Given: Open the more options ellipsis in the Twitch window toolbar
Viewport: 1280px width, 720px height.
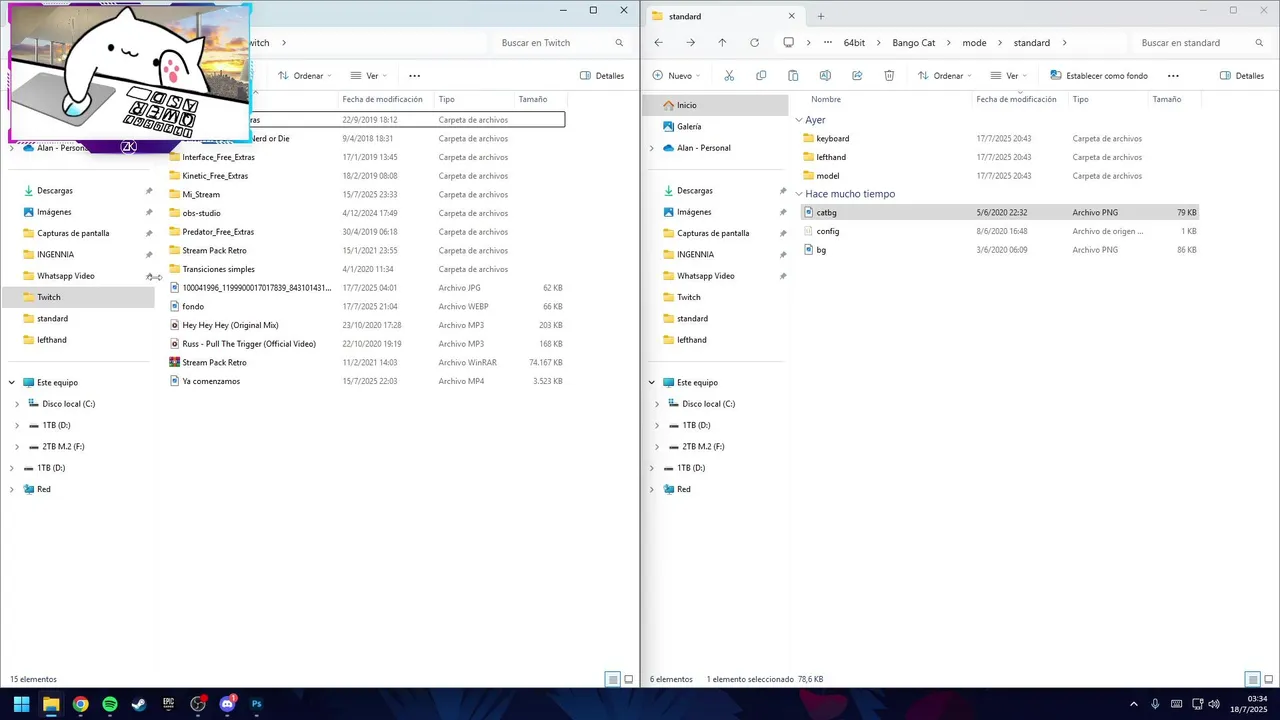Looking at the screenshot, I should (x=414, y=76).
